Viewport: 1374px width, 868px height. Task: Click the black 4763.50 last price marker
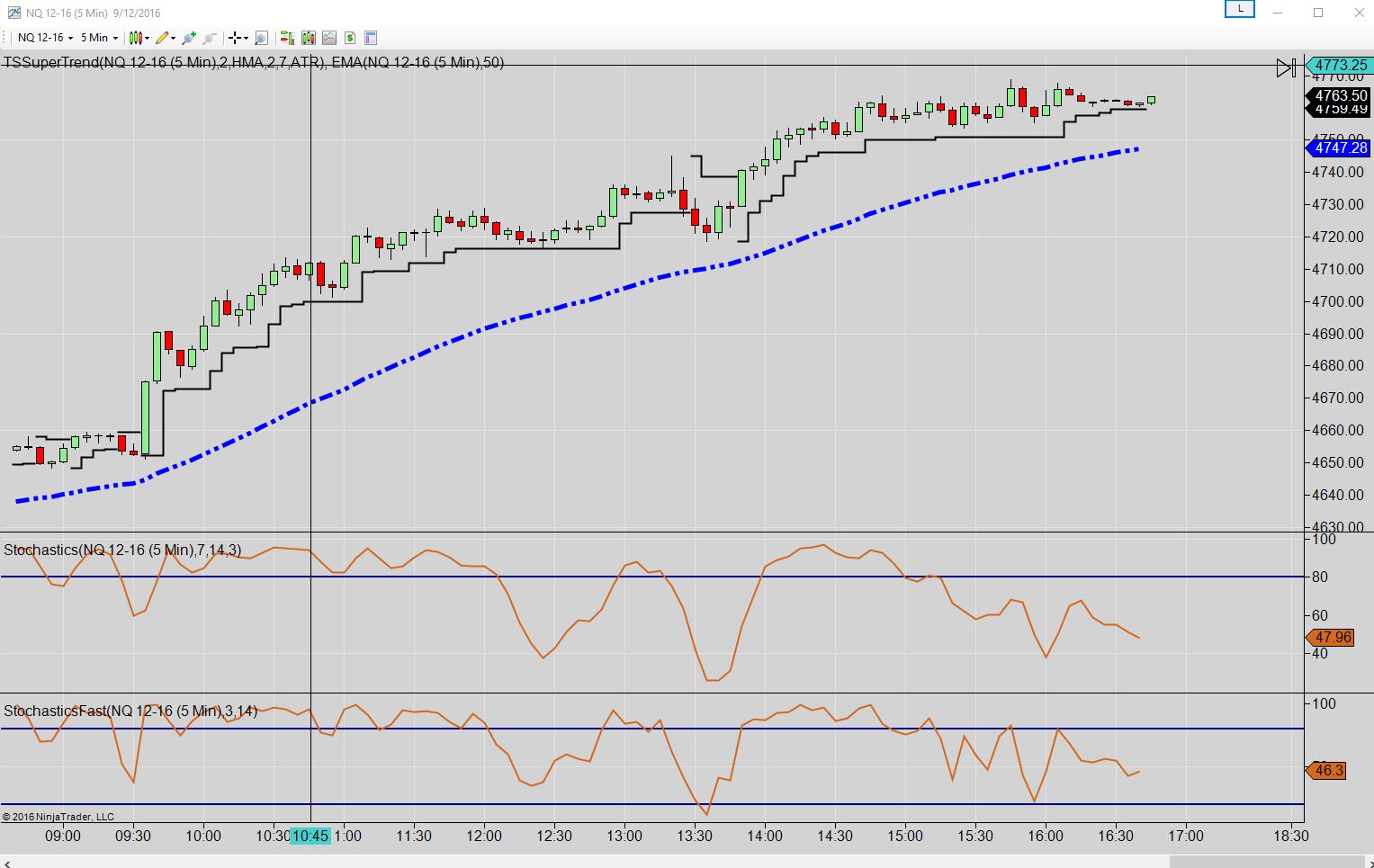(1338, 95)
